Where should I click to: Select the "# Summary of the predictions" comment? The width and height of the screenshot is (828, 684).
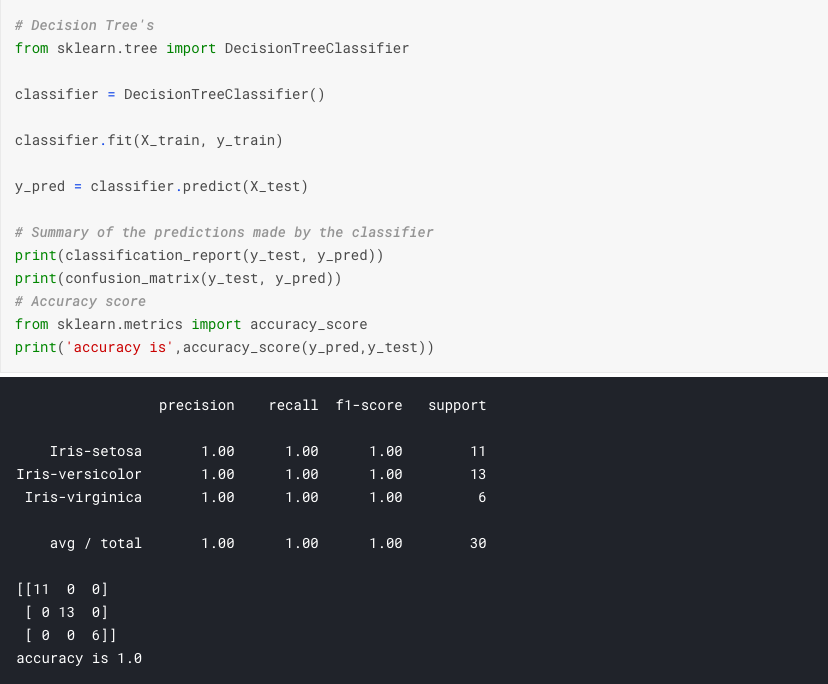pos(224,232)
